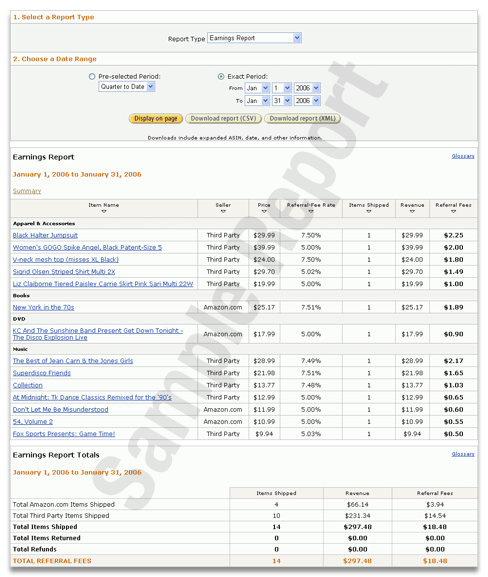488x577 pixels.
Task: Sort by Price column arrow
Action: point(264,212)
